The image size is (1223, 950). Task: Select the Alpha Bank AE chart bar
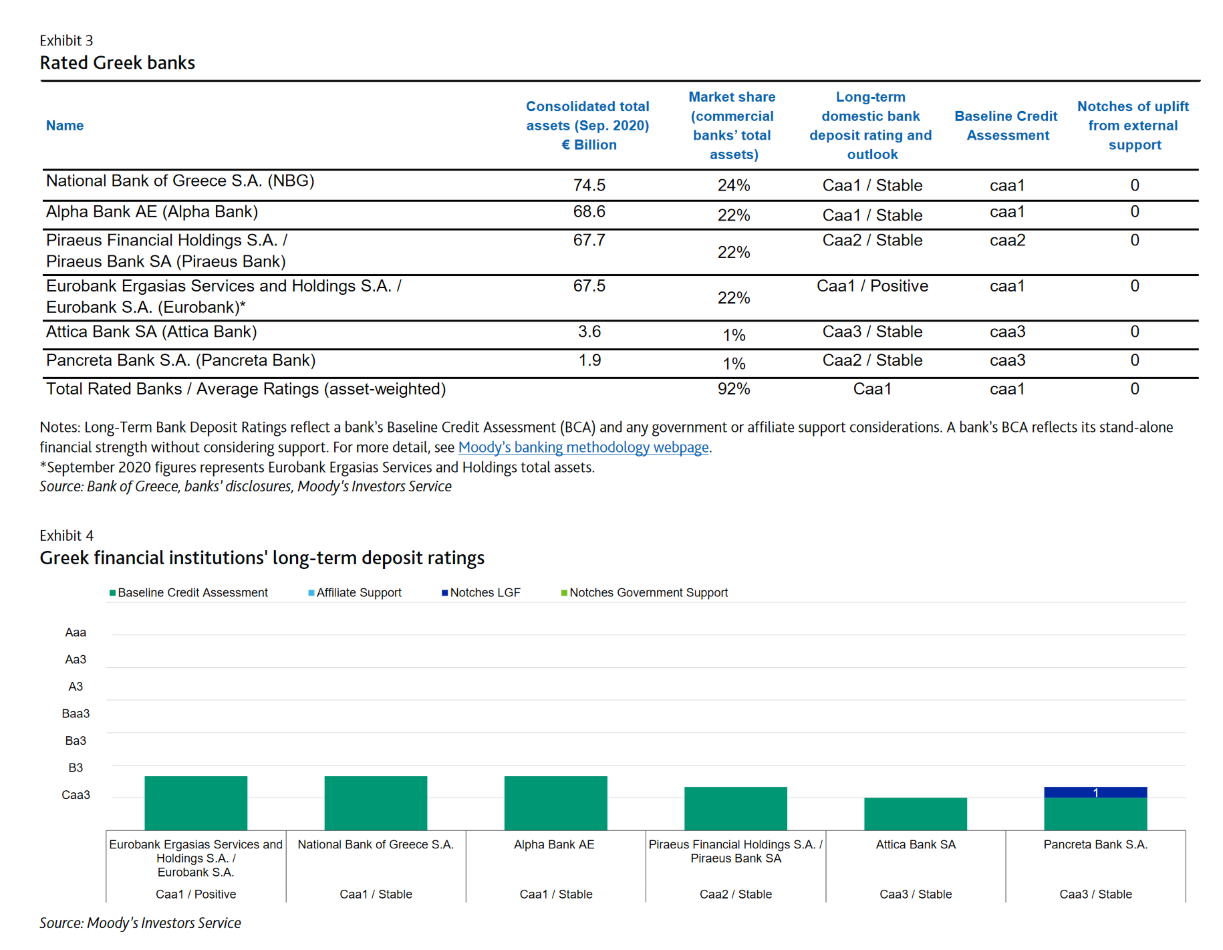(x=555, y=802)
